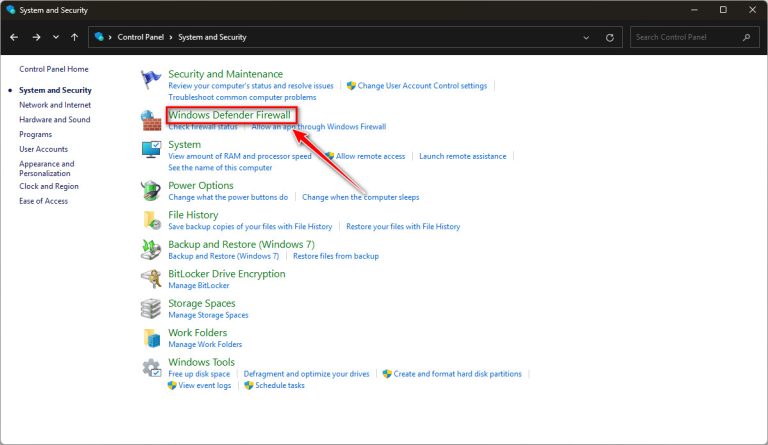Click the Backup and Restore icon
The height and width of the screenshot is (445, 768).
[x=151, y=249]
